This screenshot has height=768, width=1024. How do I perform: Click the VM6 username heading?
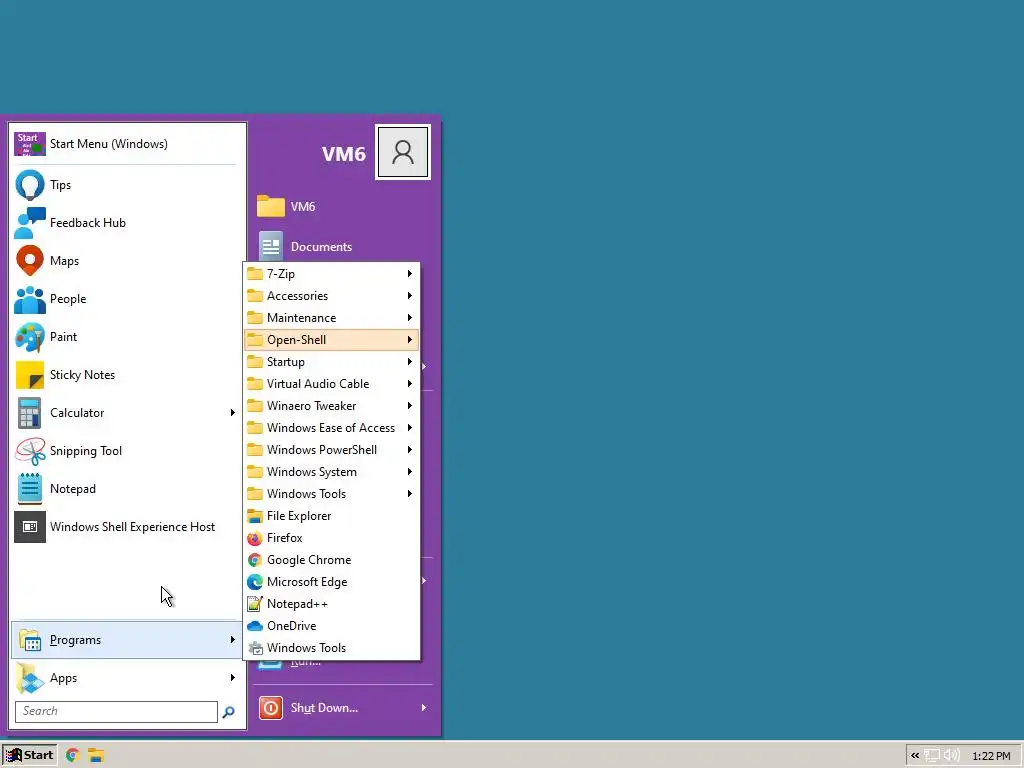point(344,154)
